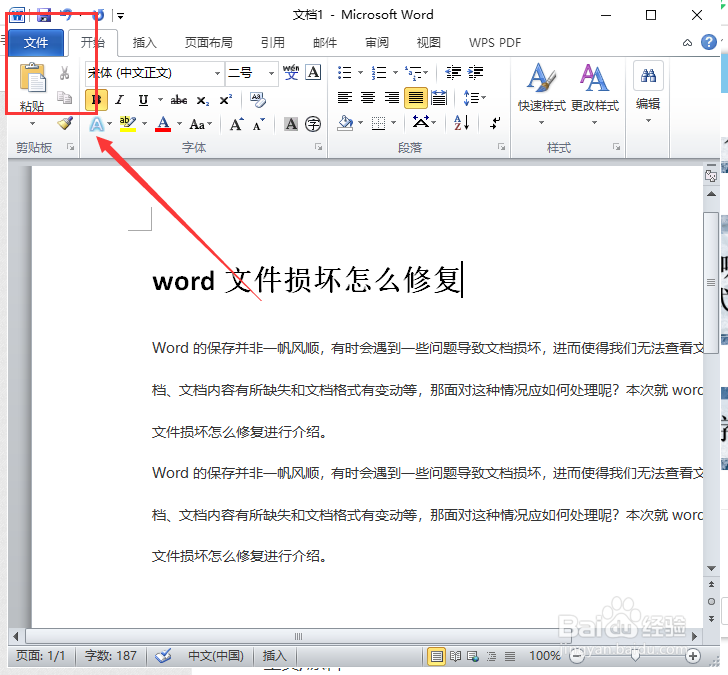Click the Copy icon in clipboard group
Image resolution: width=728 pixels, height=675 pixels.
[x=65, y=97]
